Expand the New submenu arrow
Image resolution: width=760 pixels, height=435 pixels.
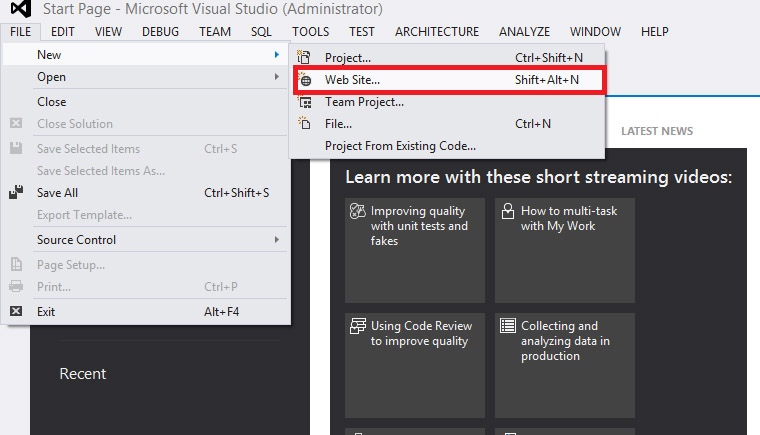[277, 54]
